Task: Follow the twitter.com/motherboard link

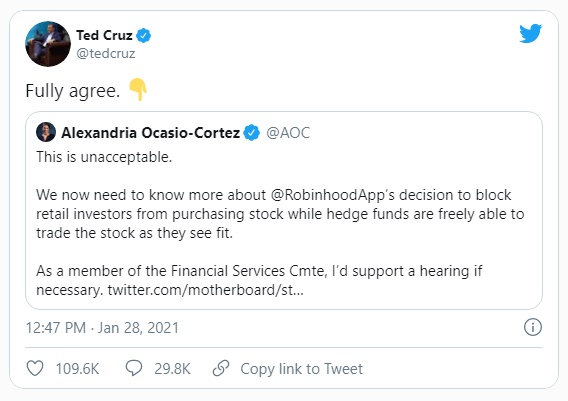Action: coord(205,290)
